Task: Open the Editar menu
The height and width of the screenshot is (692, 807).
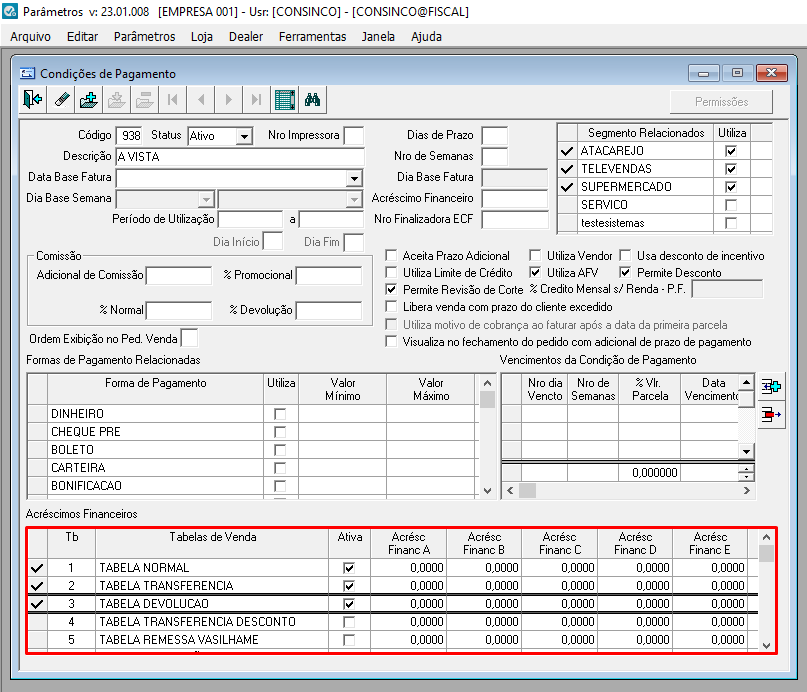Action: tap(82, 37)
